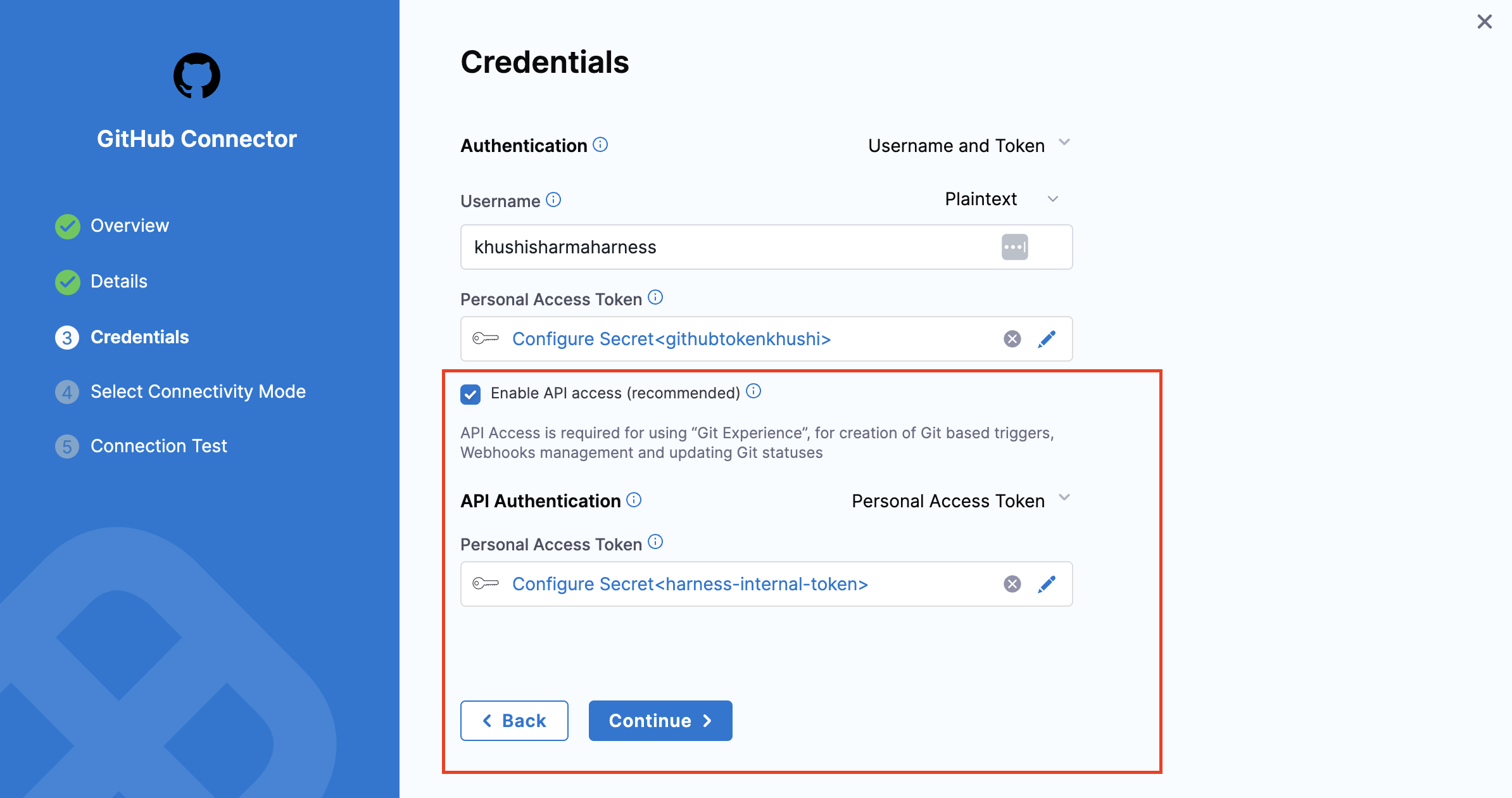Viewport: 1512px width, 798px height.
Task: Clear the harness-internal-token secret selection
Action: pyautogui.click(x=1012, y=584)
